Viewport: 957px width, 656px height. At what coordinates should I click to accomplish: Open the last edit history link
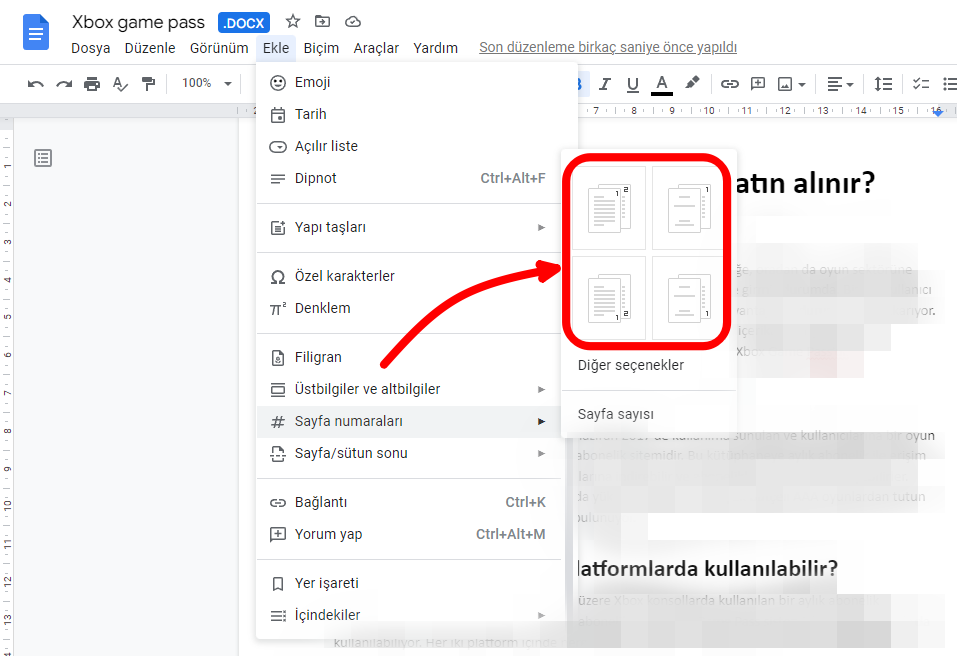pyautogui.click(x=608, y=47)
